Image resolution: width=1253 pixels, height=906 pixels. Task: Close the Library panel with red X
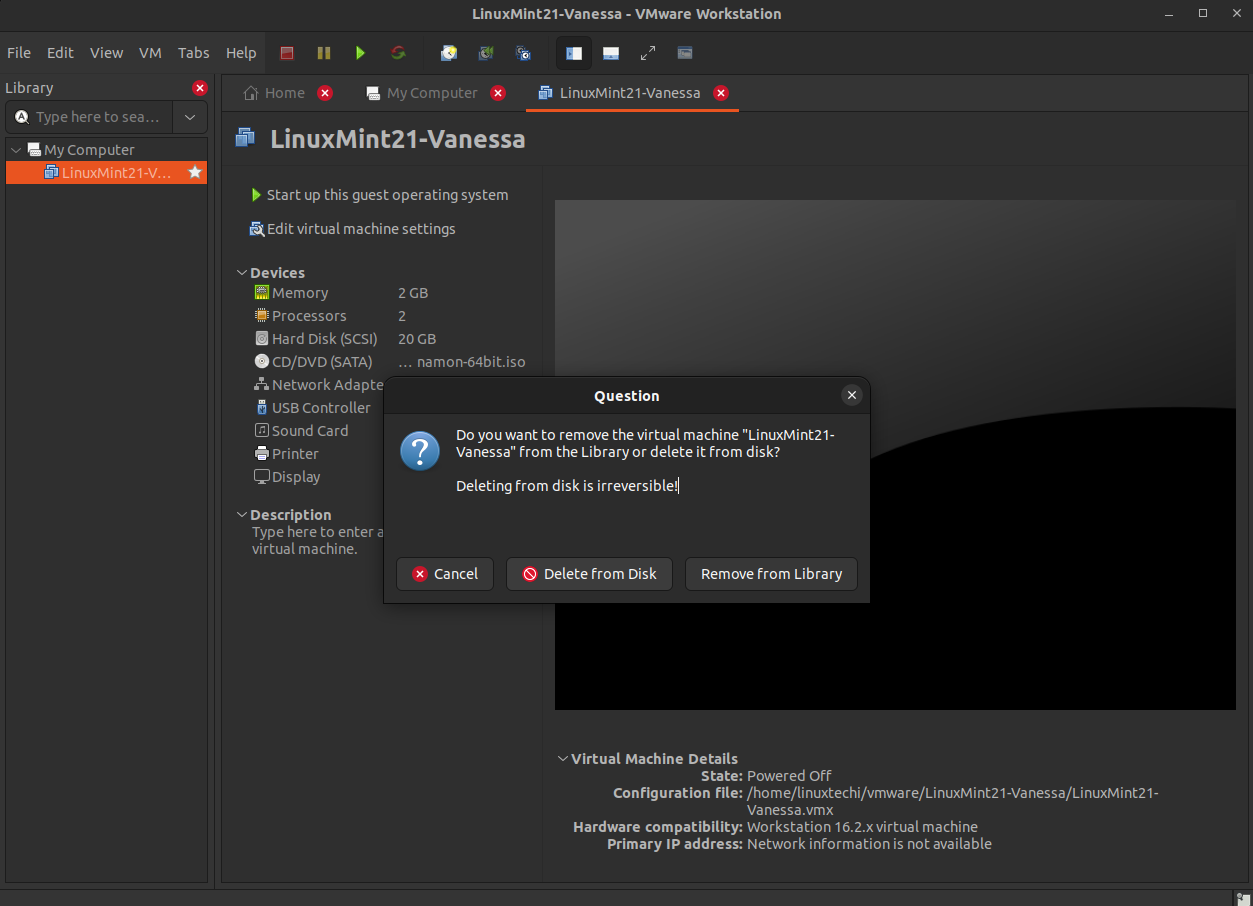(200, 88)
